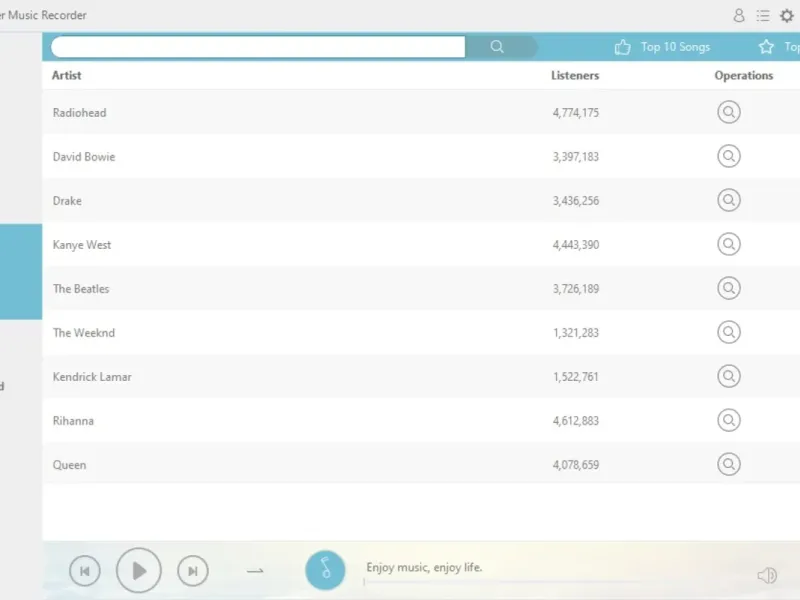Sort by the Artist column header
This screenshot has width=800, height=600.
66,76
